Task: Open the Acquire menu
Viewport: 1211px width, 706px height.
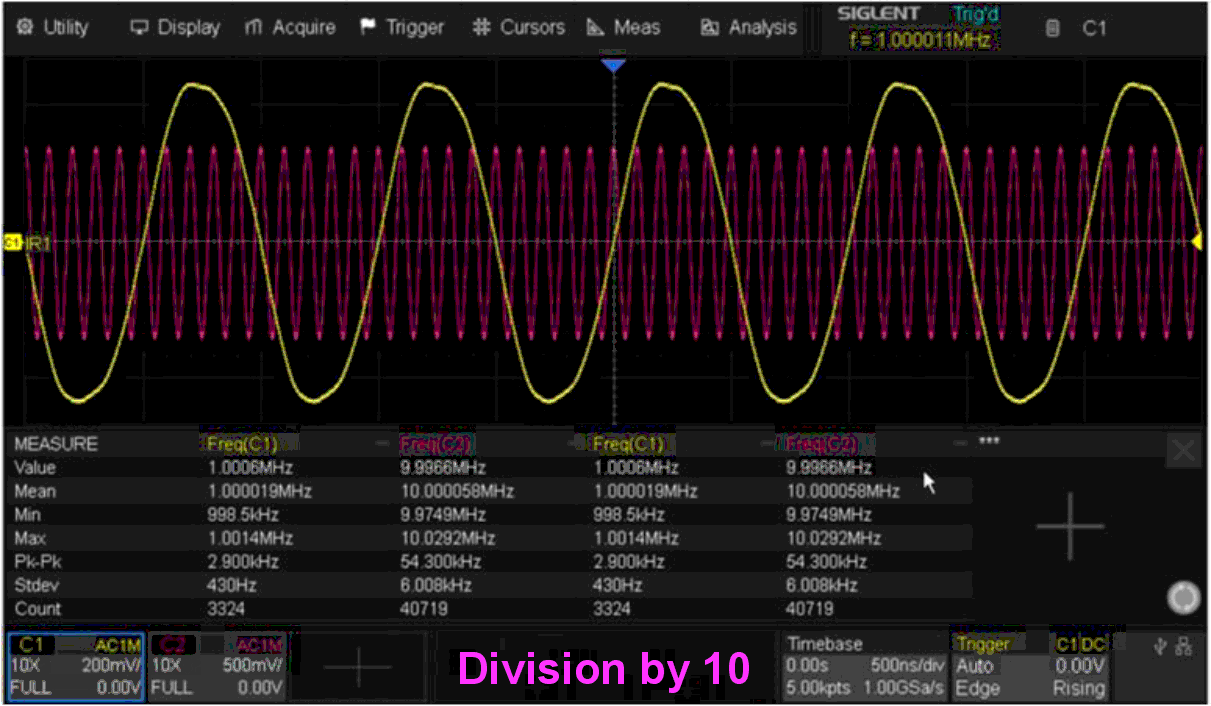Action: click(x=290, y=27)
